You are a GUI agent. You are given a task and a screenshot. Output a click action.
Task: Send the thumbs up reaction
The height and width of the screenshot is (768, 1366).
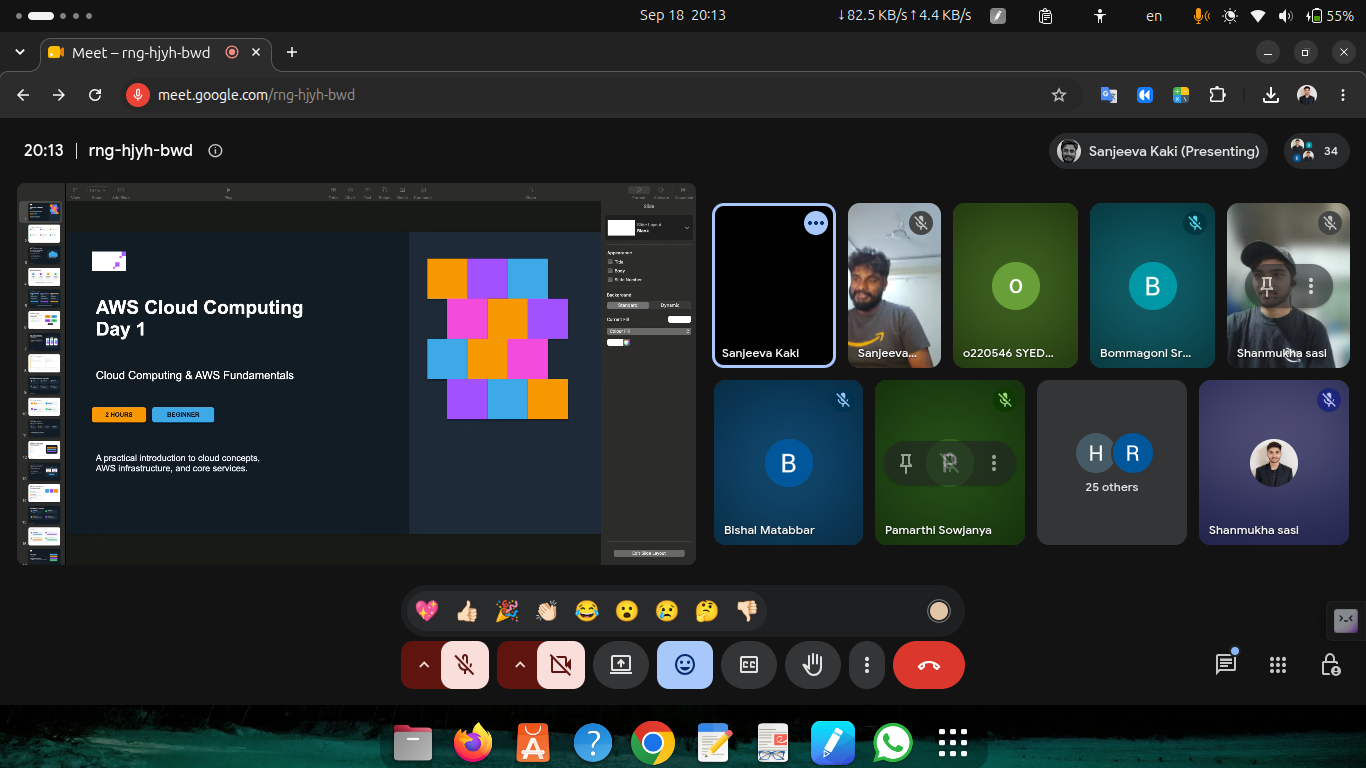[x=467, y=611]
